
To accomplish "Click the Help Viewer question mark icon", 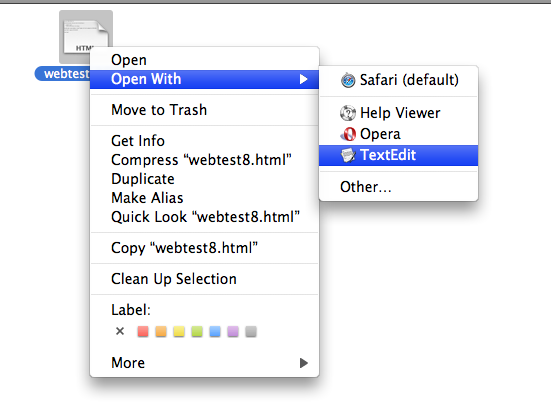I will coord(348,113).
